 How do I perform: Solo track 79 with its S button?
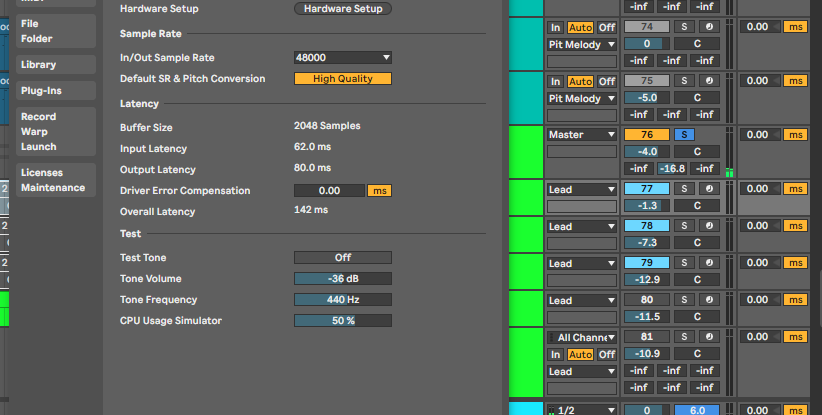tap(684, 263)
